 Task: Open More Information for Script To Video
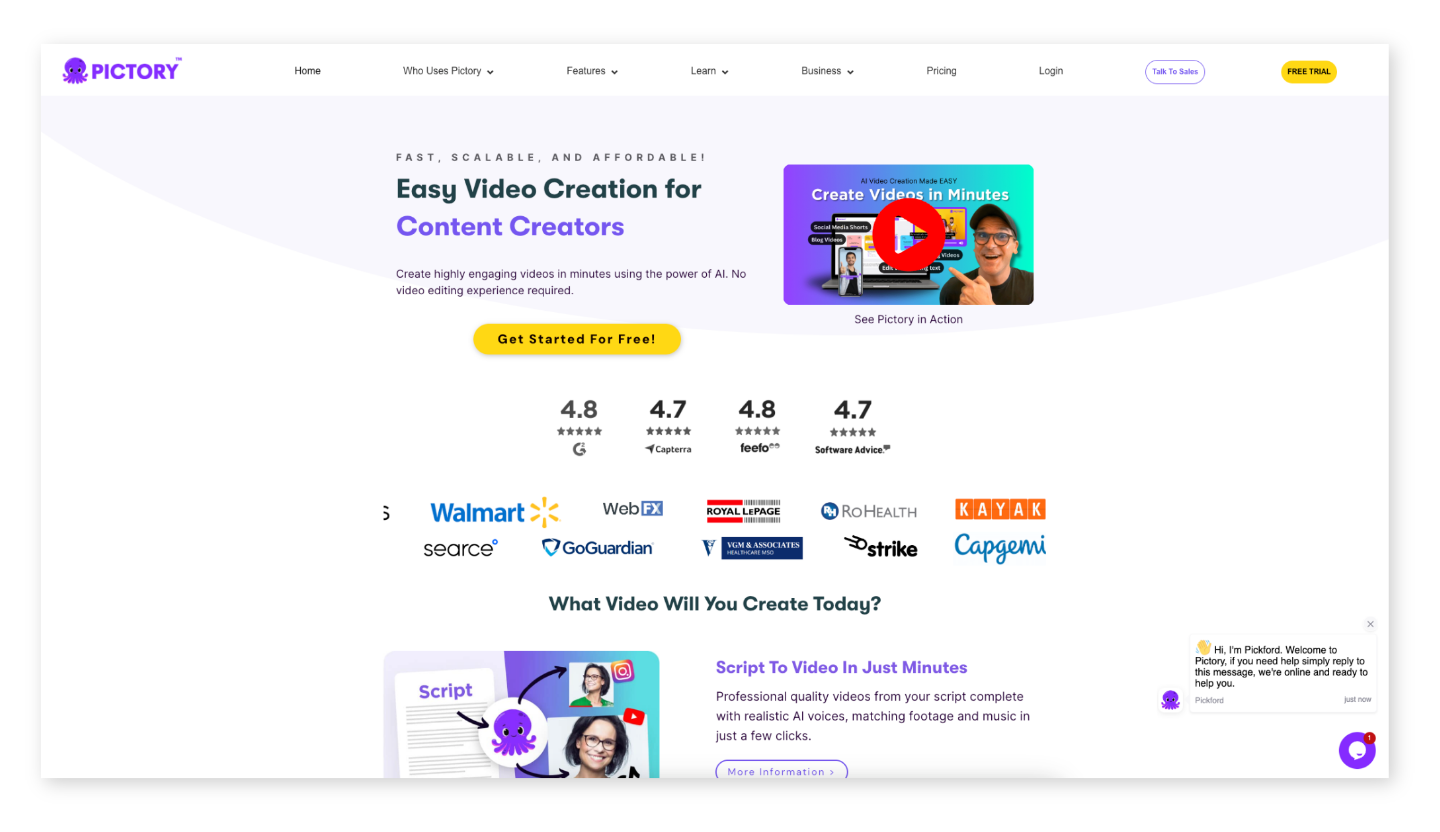(x=781, y=771)
